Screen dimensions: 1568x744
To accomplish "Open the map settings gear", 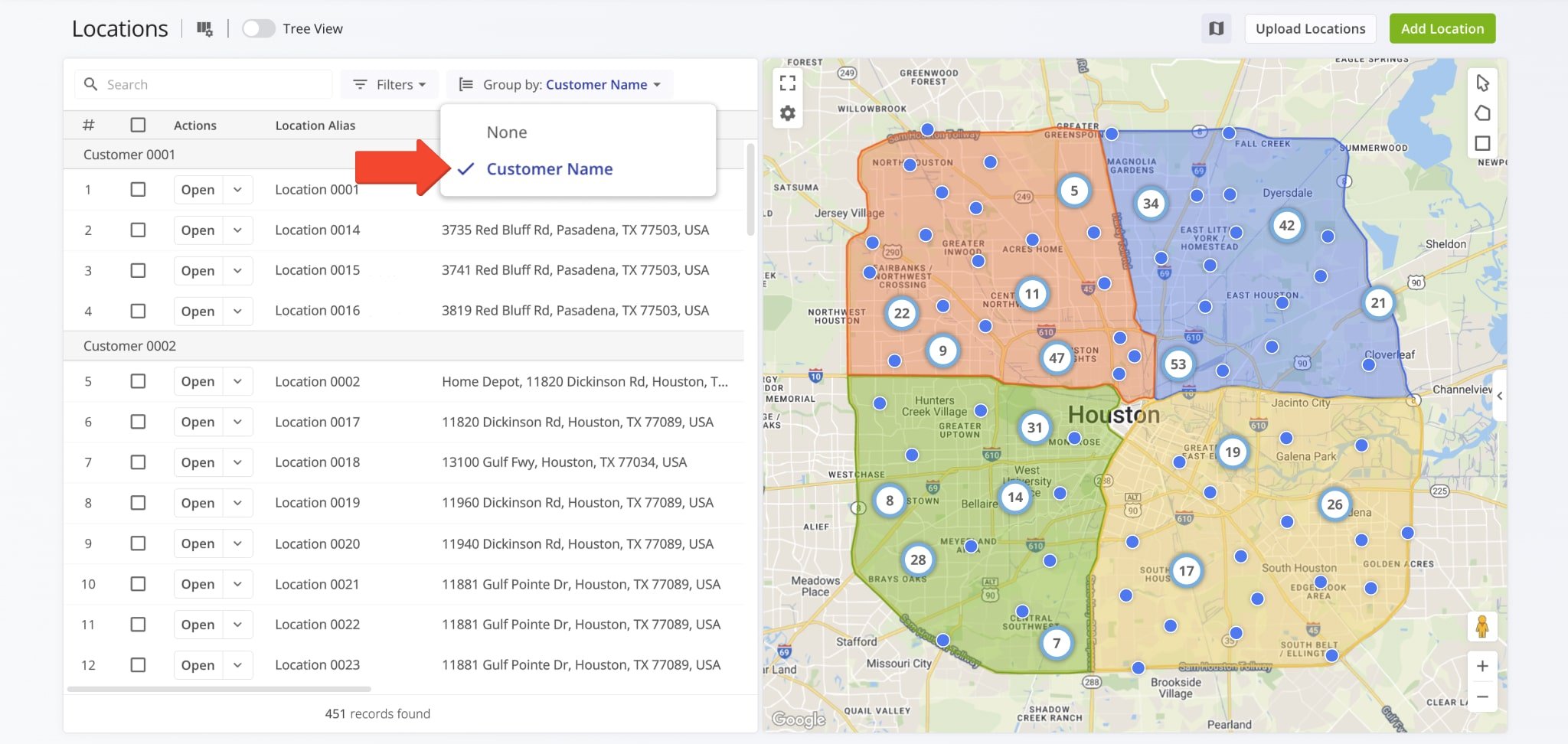I will coord(787,114).
